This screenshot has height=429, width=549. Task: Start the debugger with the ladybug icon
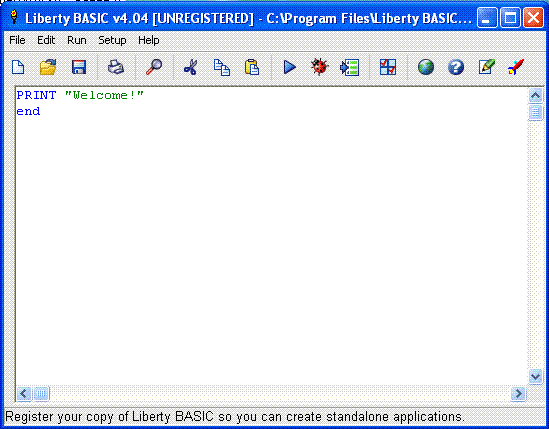[x=319, y=67]
